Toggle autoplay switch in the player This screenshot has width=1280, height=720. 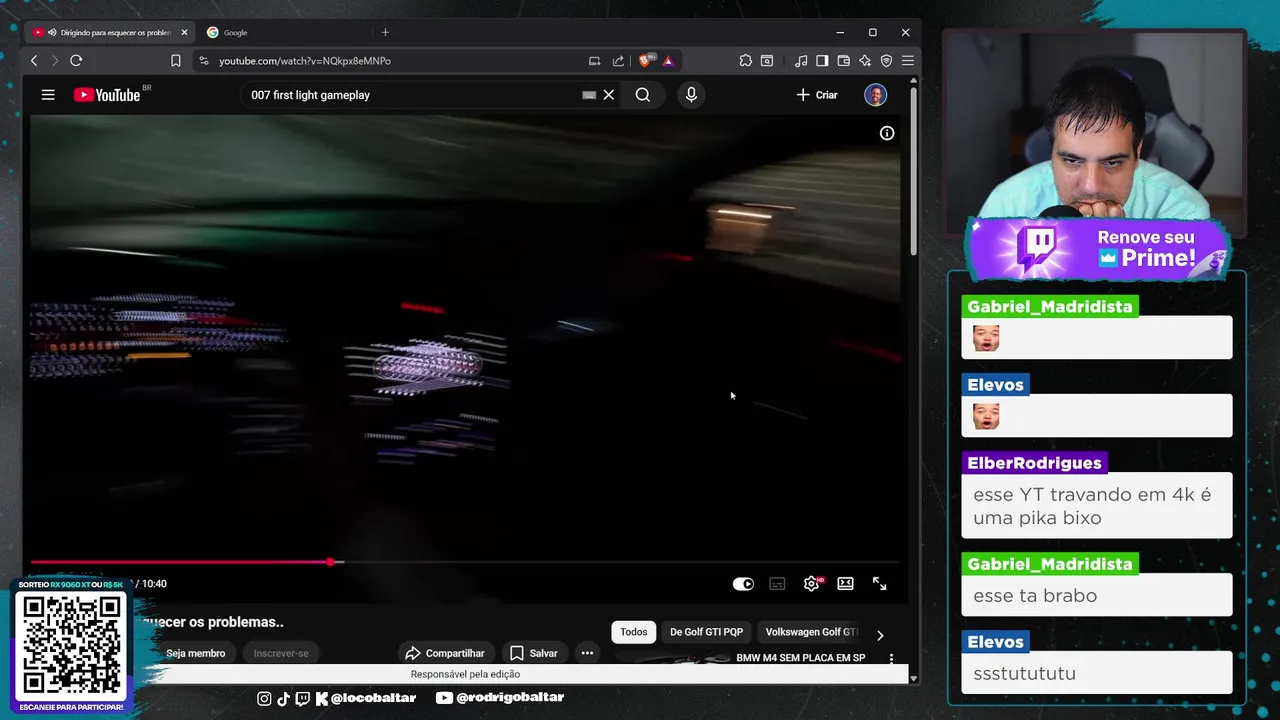743,584
